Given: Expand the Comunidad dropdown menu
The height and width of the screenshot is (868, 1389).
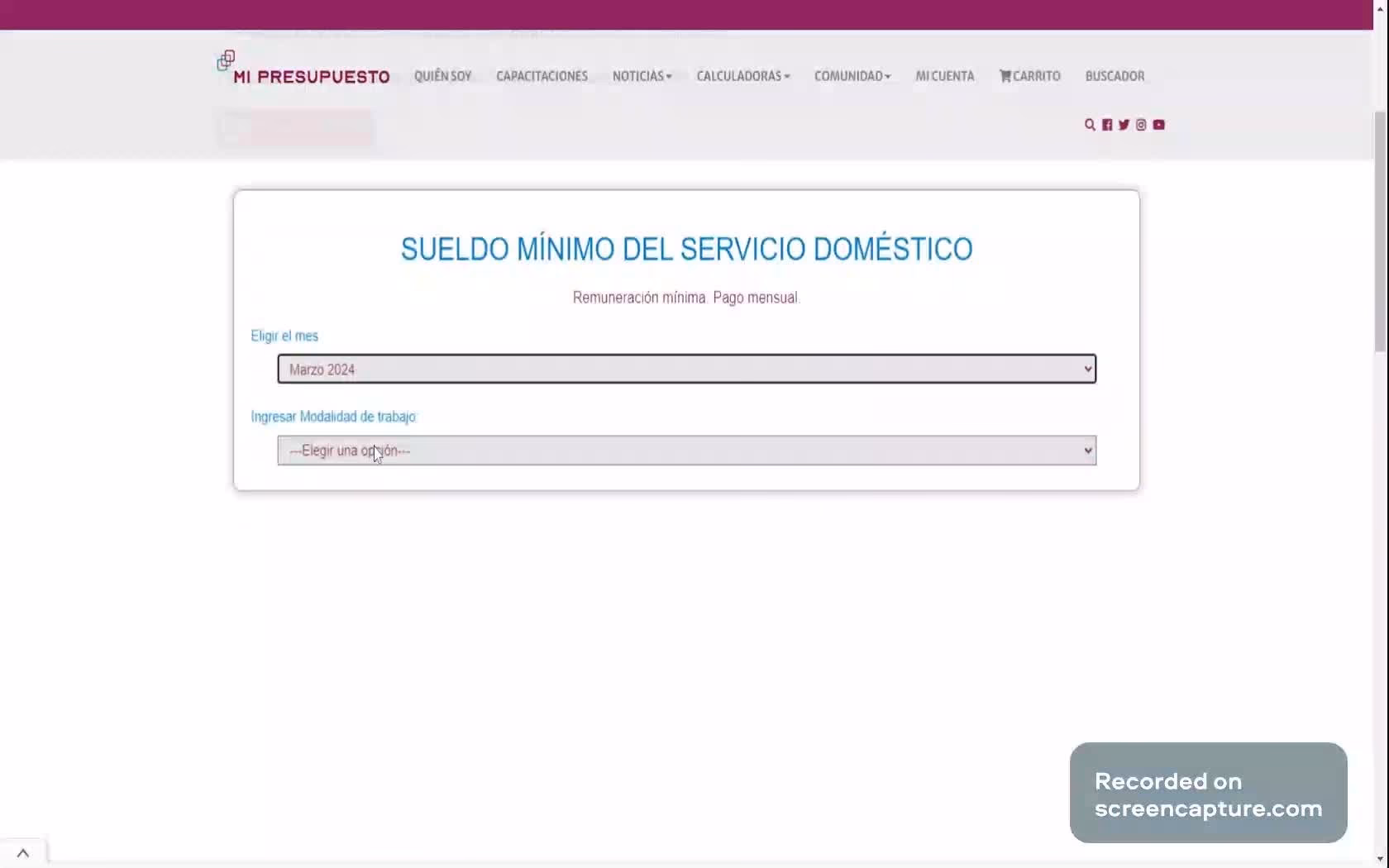Looking at the screenshot, I should 852,76.
